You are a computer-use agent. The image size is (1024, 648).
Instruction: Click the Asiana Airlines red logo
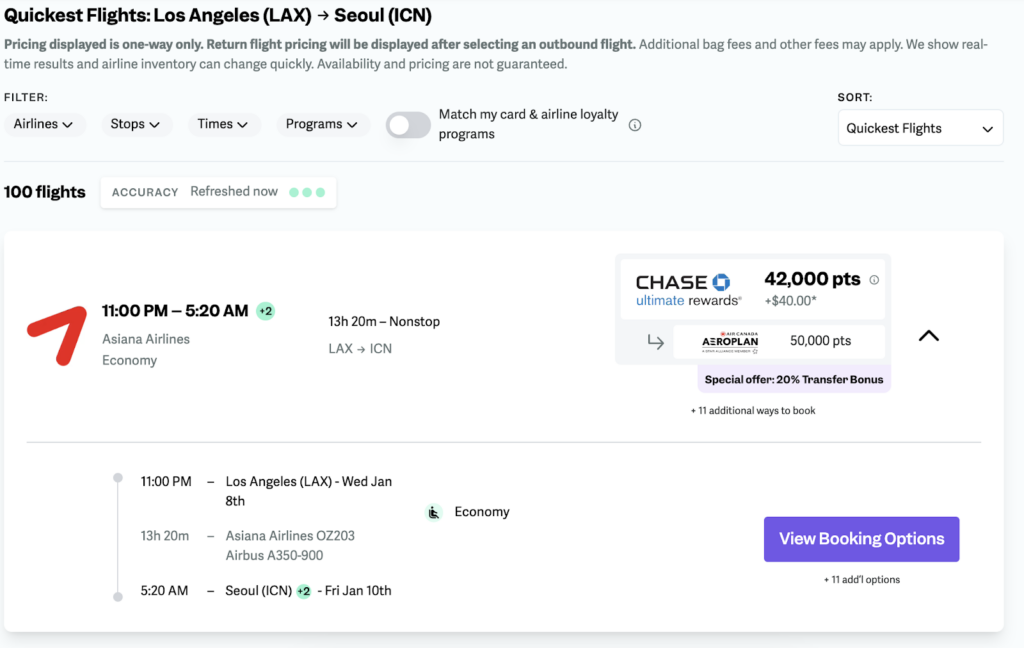point(57,335)
